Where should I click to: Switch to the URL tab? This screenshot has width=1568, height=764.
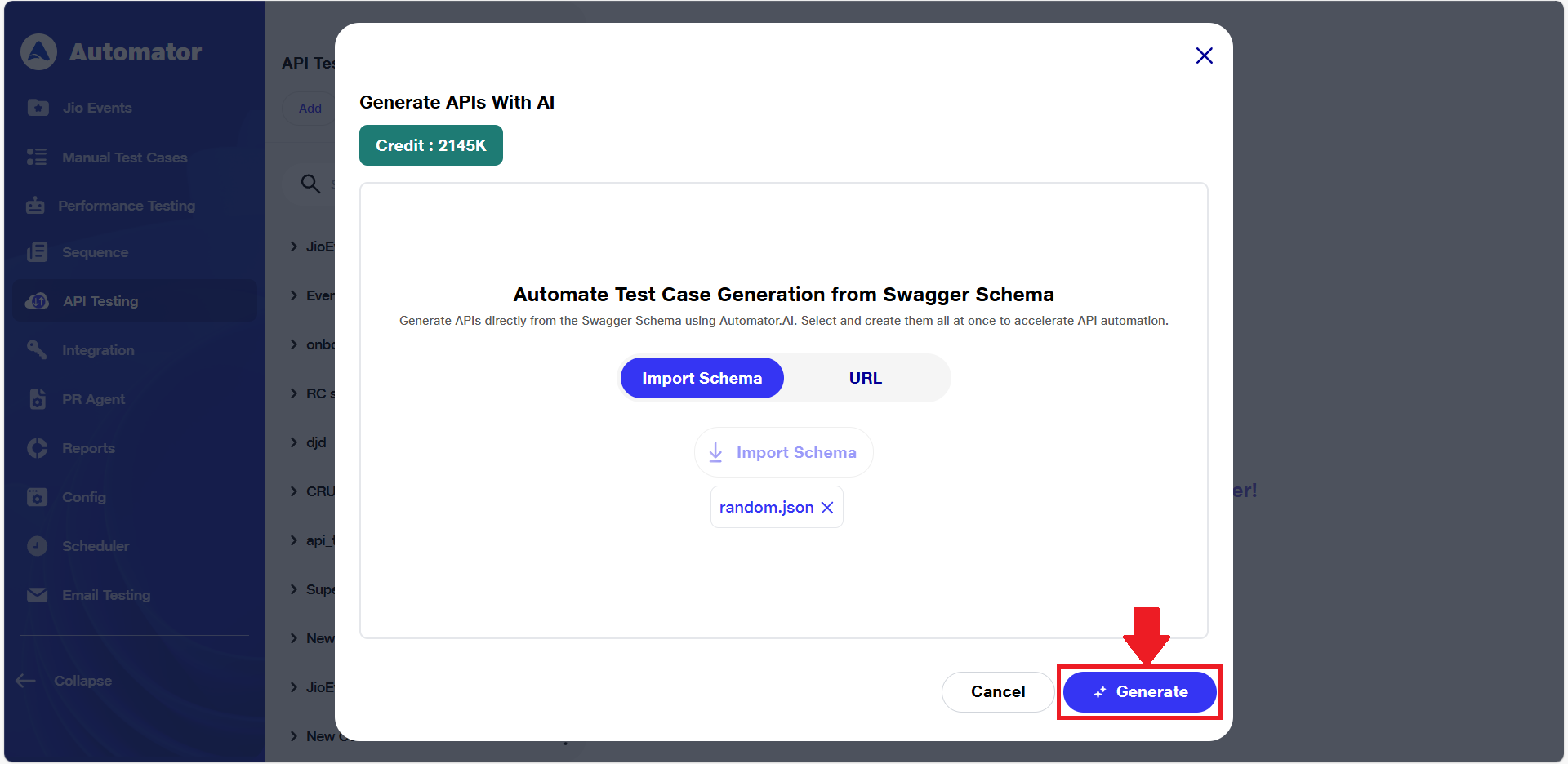click(x=865, y=378)
